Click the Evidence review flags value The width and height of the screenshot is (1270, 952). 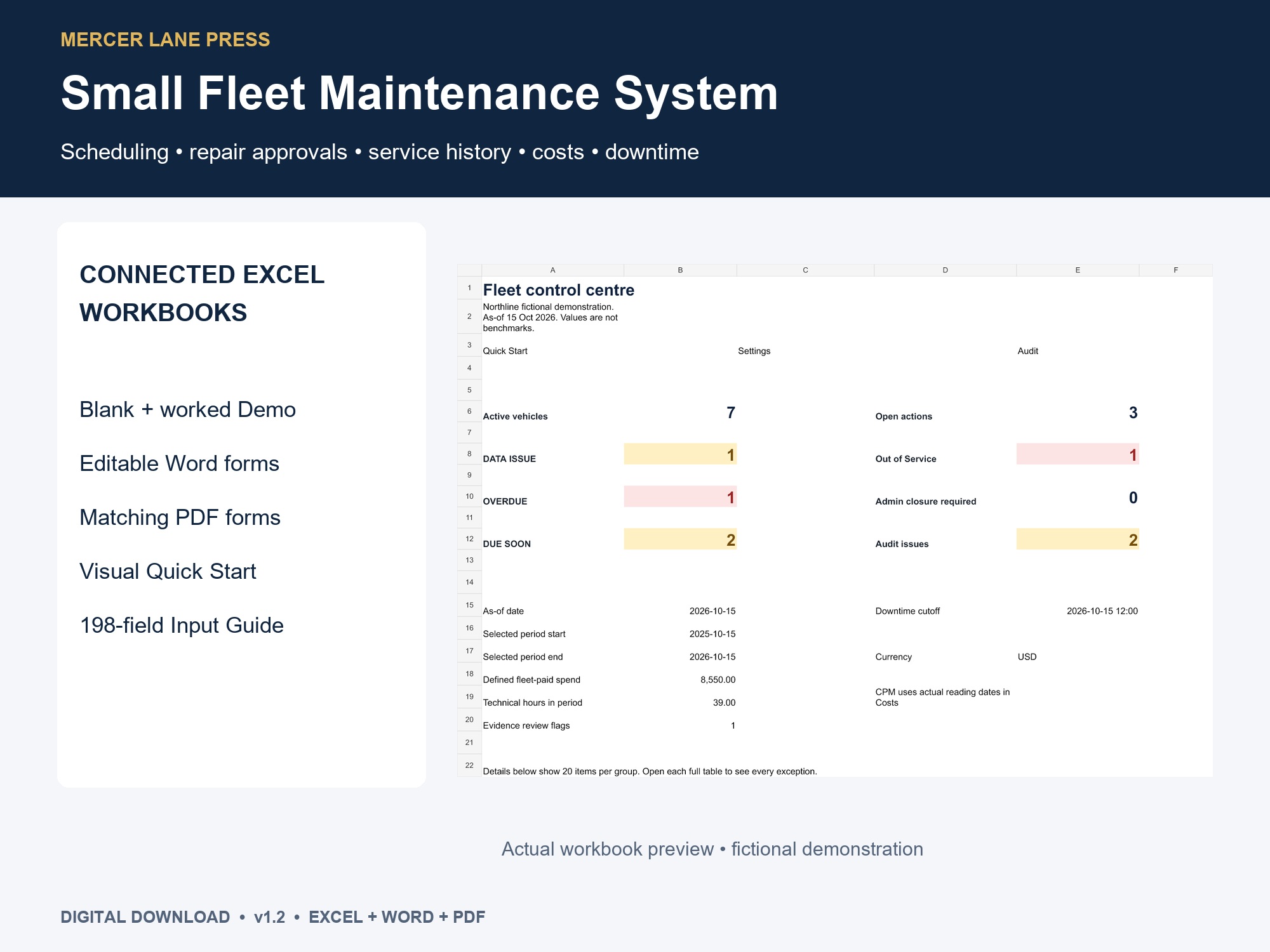[x=733, y=725]
